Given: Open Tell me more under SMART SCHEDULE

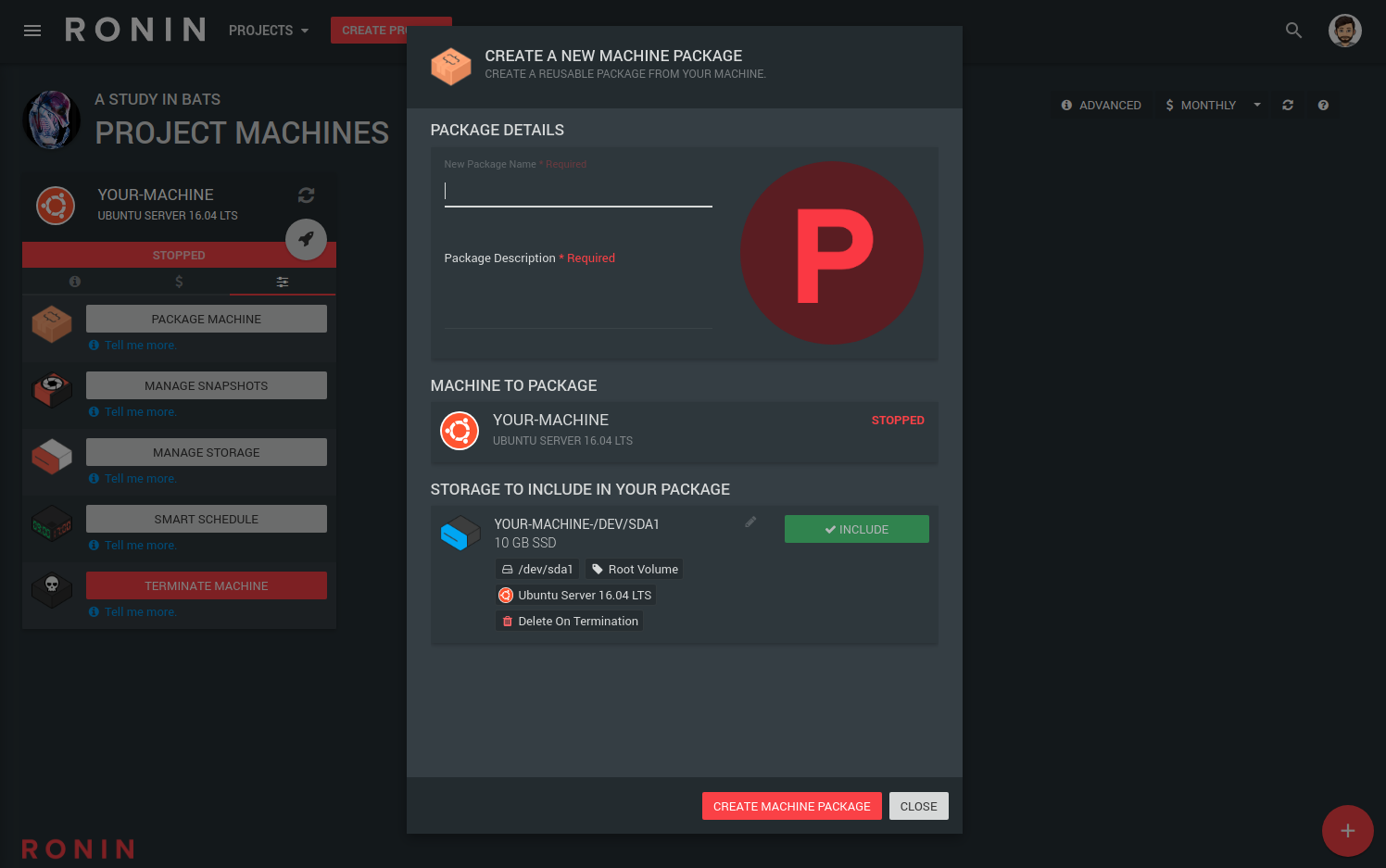Looking at the screenshot, I should click(x=132, y=546).
